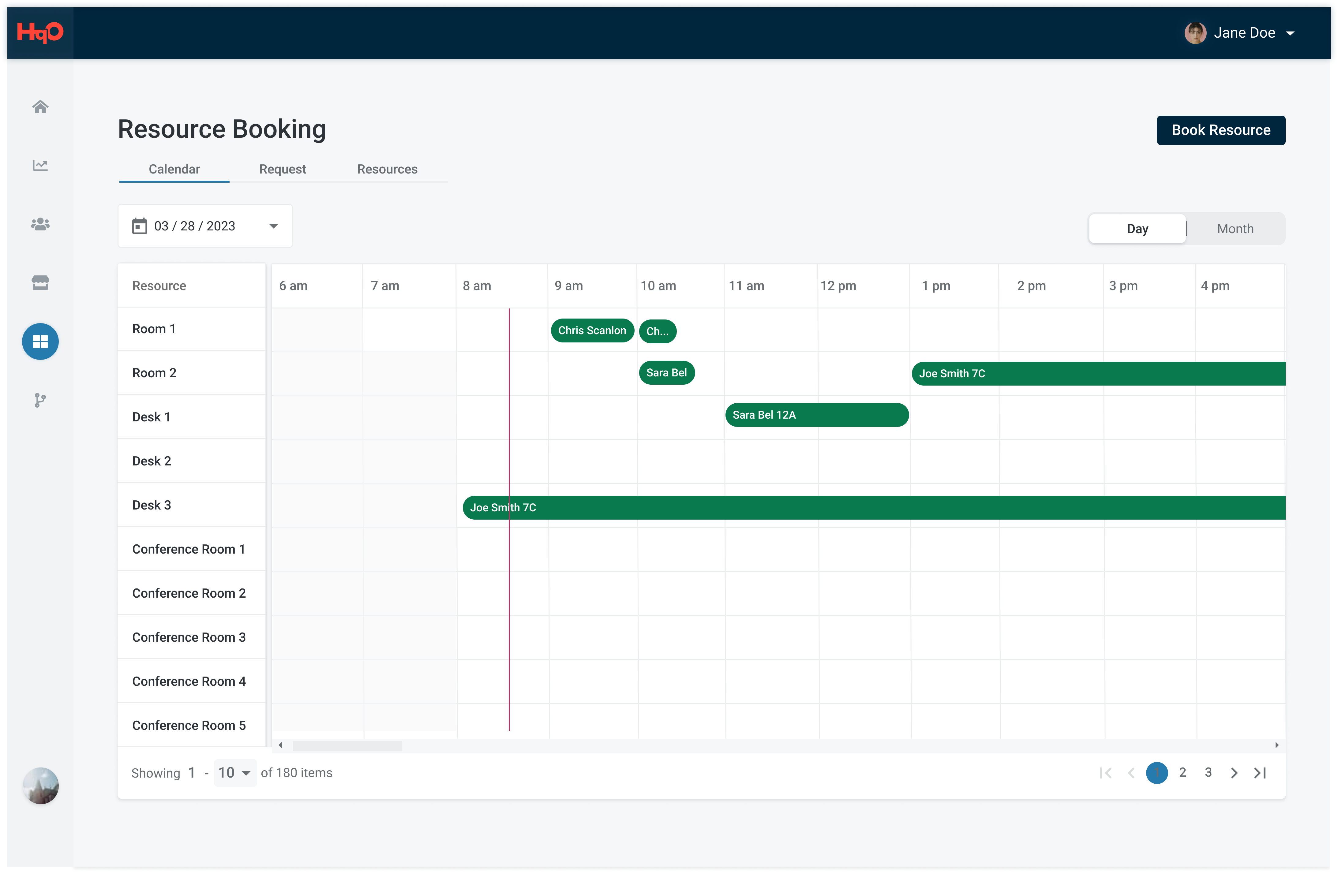This screenshot has width=1338, height=896.
Task: Click the Book Resource button
Action: point(1221,130)
